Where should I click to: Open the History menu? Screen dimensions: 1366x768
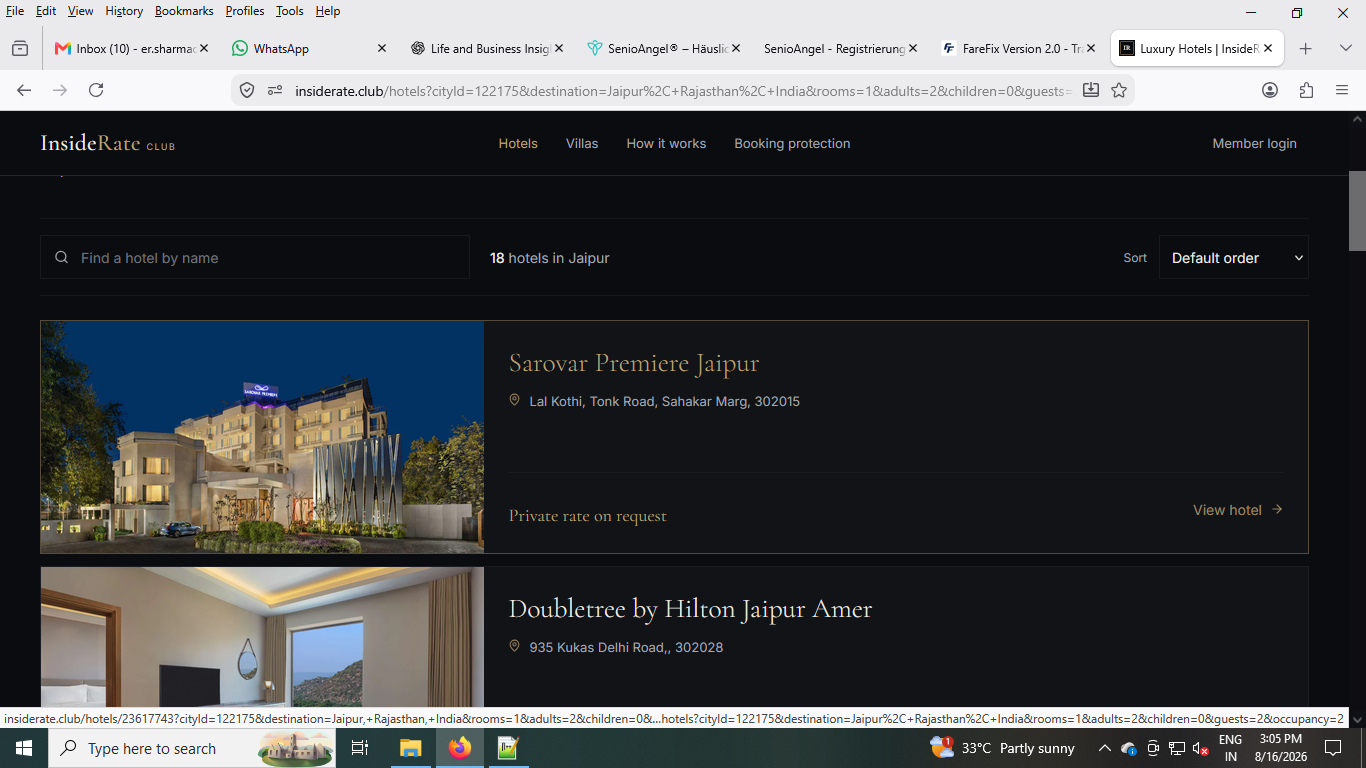[x=124, y=11]
